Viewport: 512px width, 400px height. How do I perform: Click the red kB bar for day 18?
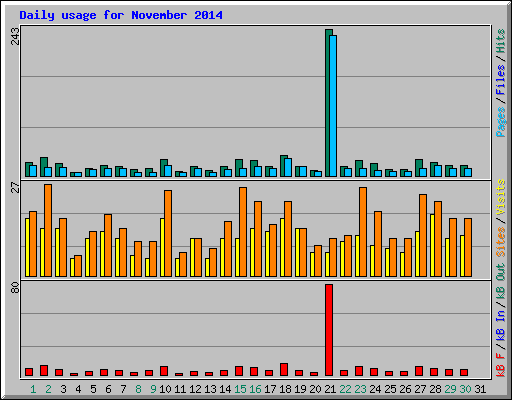coord(284,370)
